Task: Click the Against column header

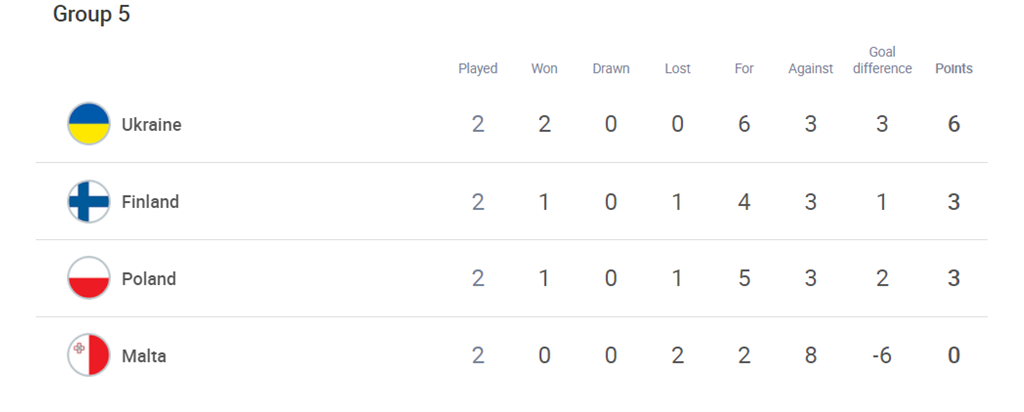Action: (810, 69)
